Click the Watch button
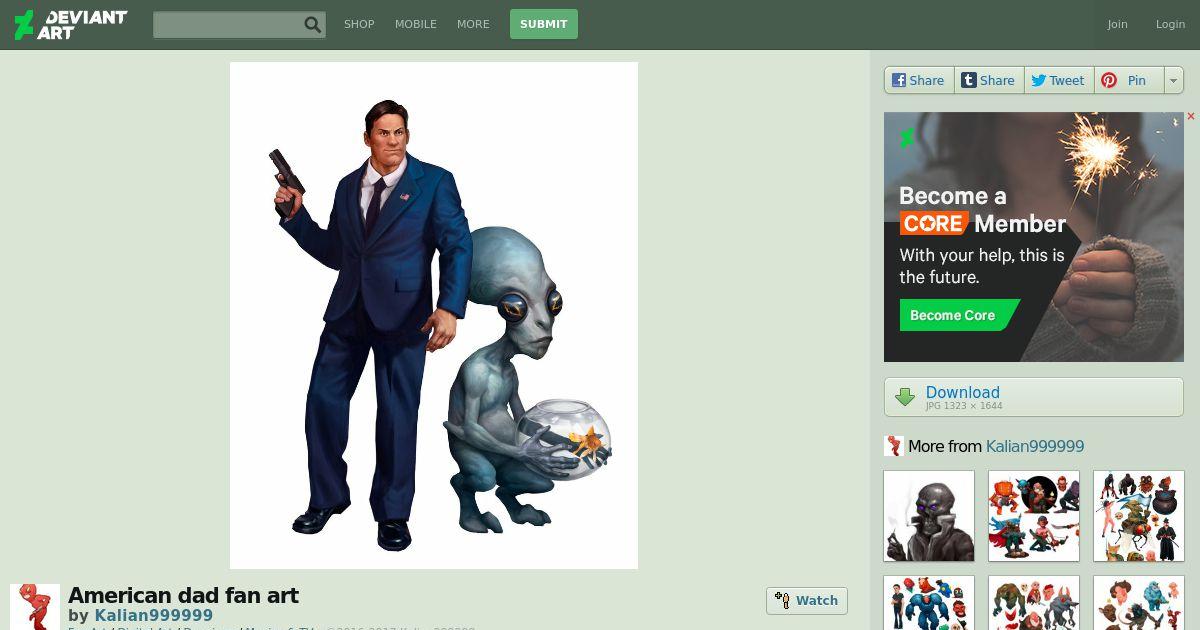 pyautogui.click(x=807, y=600)
